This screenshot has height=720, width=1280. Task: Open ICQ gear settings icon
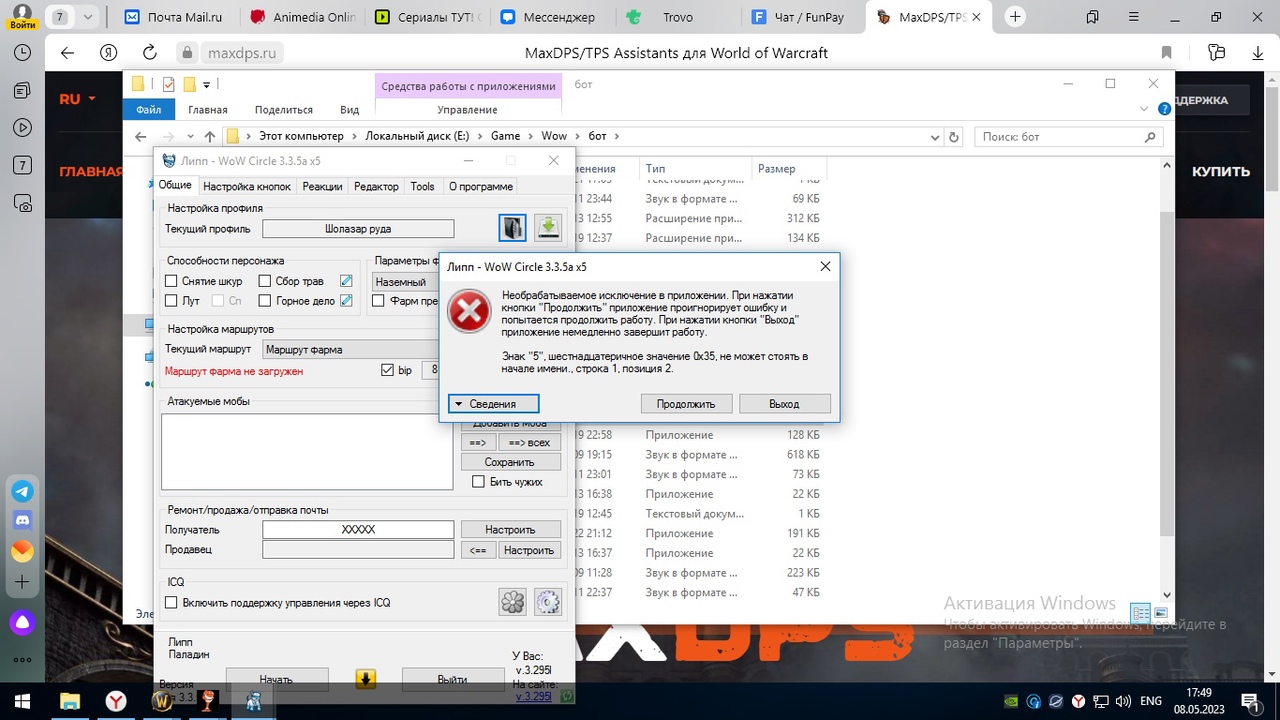548,601
